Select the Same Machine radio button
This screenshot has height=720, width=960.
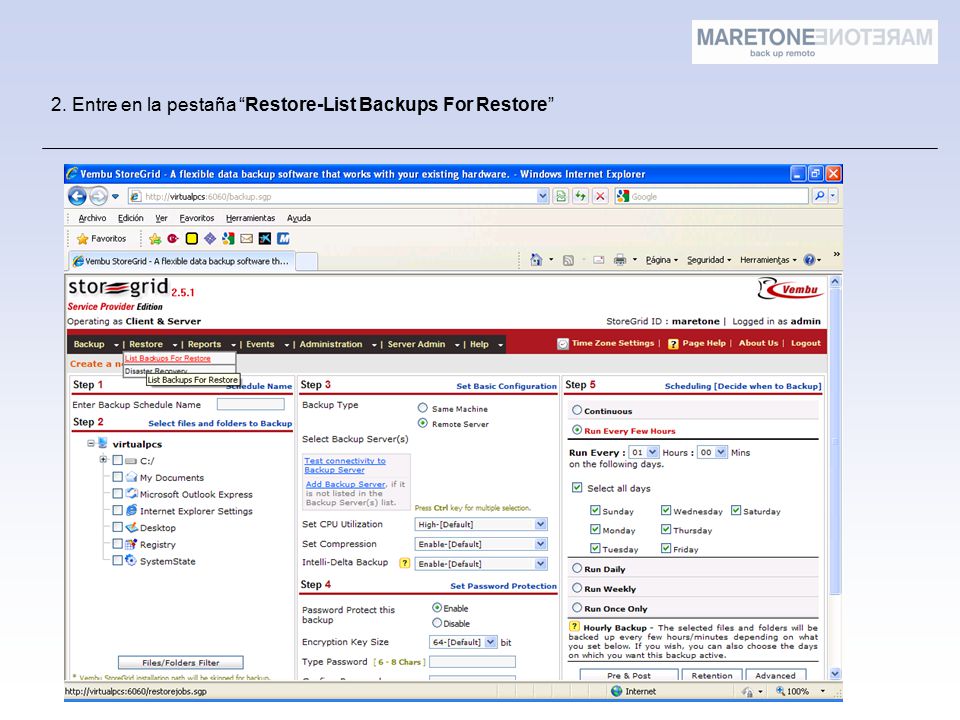click(x=422, y=408)
